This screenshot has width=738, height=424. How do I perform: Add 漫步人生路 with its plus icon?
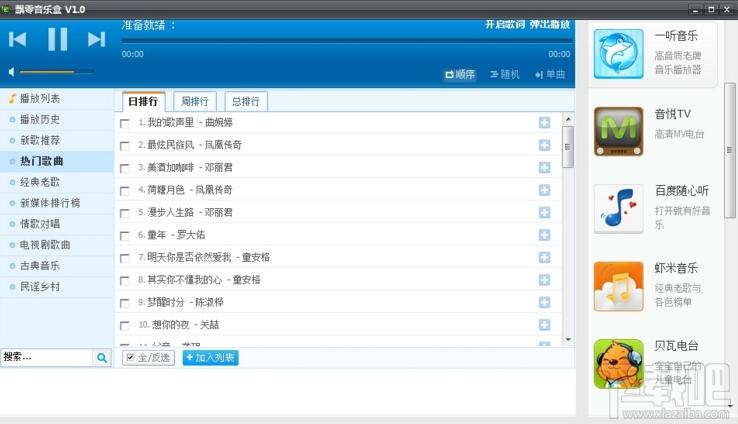tap(545, 212)
